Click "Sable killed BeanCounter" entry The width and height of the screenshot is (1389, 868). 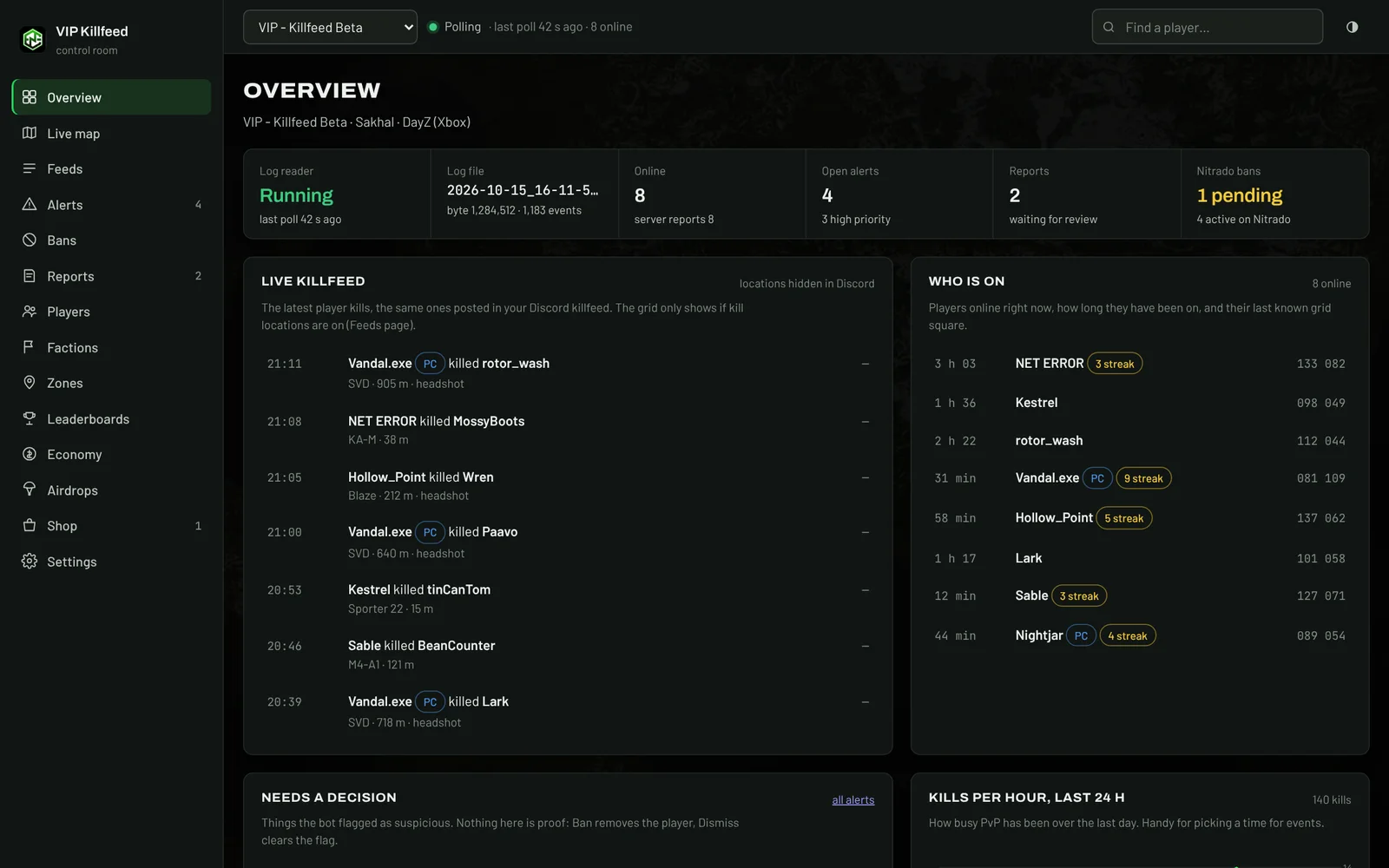(x=568, y=654)
